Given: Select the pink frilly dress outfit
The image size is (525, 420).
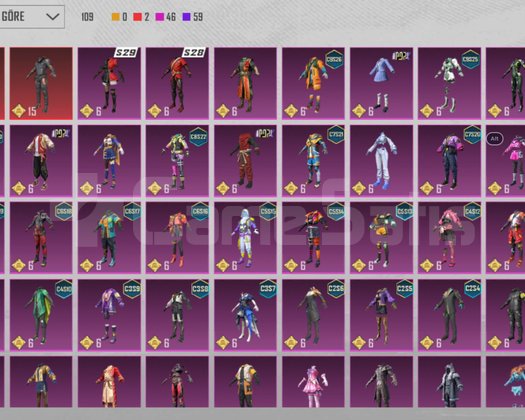Looking at the screenshot, I should (x=313, y=382).
